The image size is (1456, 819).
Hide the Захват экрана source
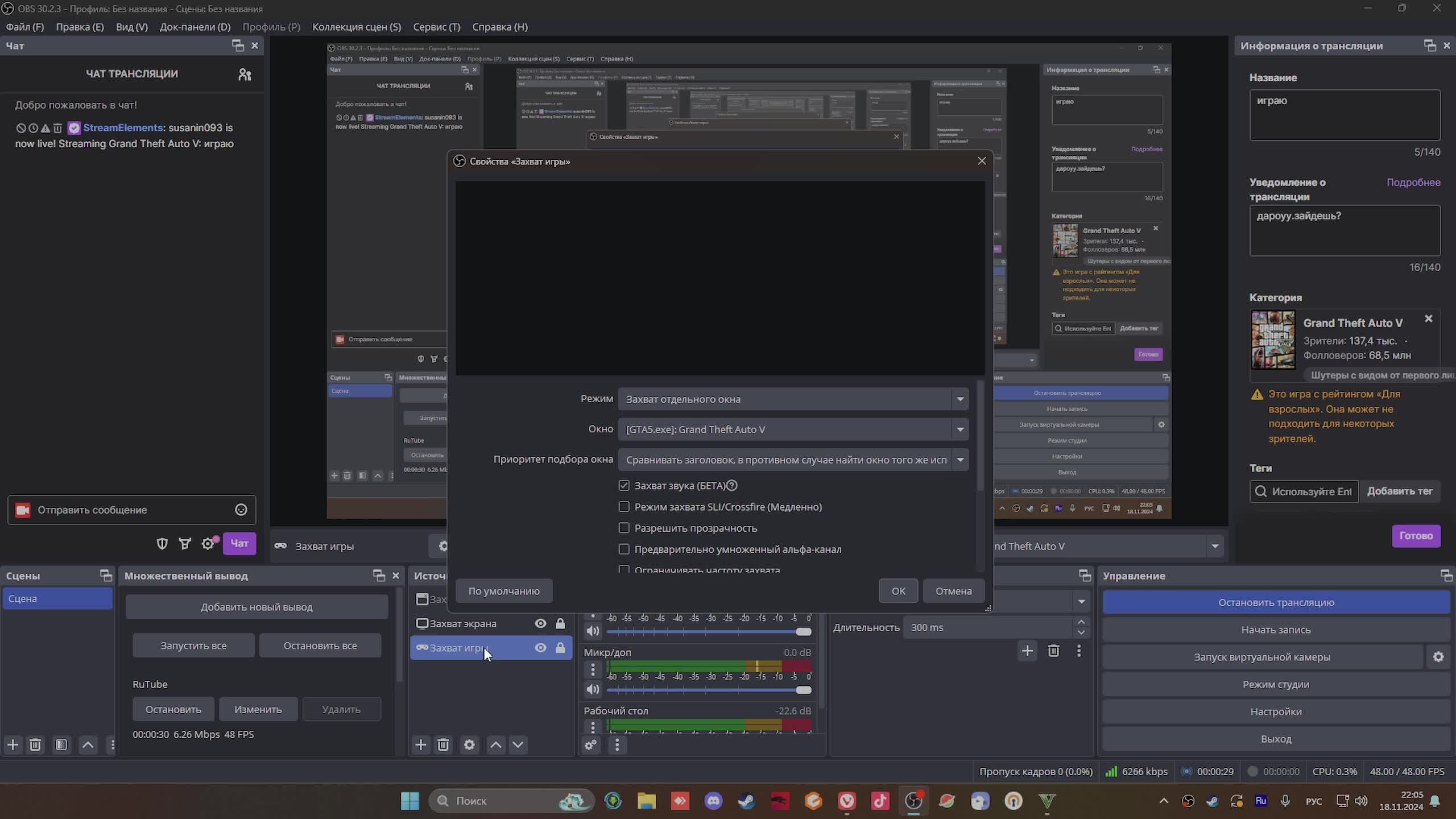pyautogui.click(x=540, y=623)
